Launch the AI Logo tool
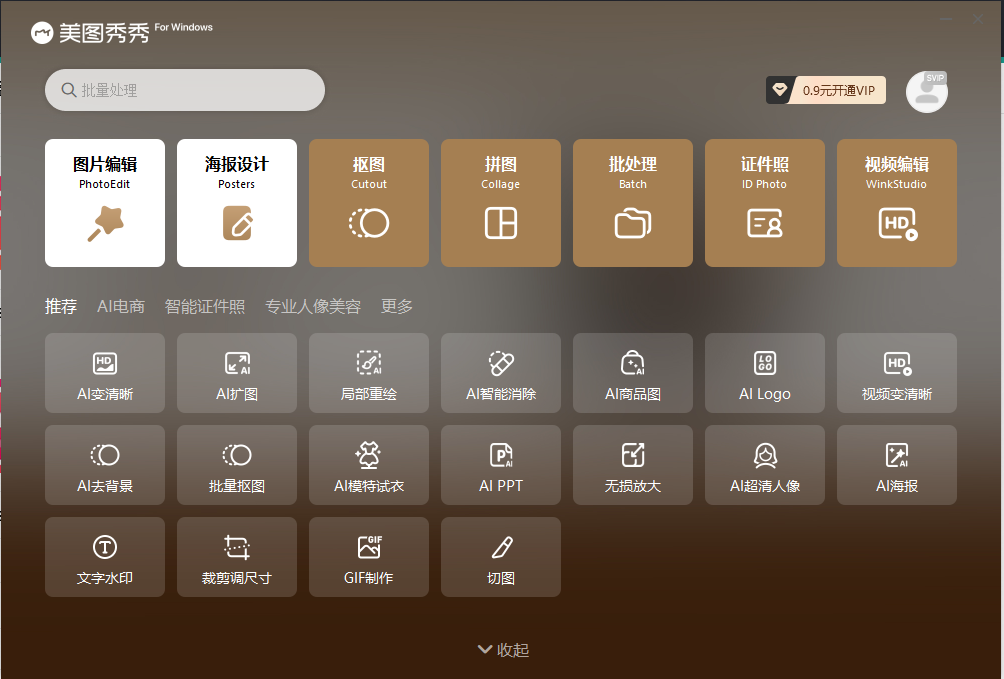This screenshot has height=679, width=1004. tap(765, 373)
